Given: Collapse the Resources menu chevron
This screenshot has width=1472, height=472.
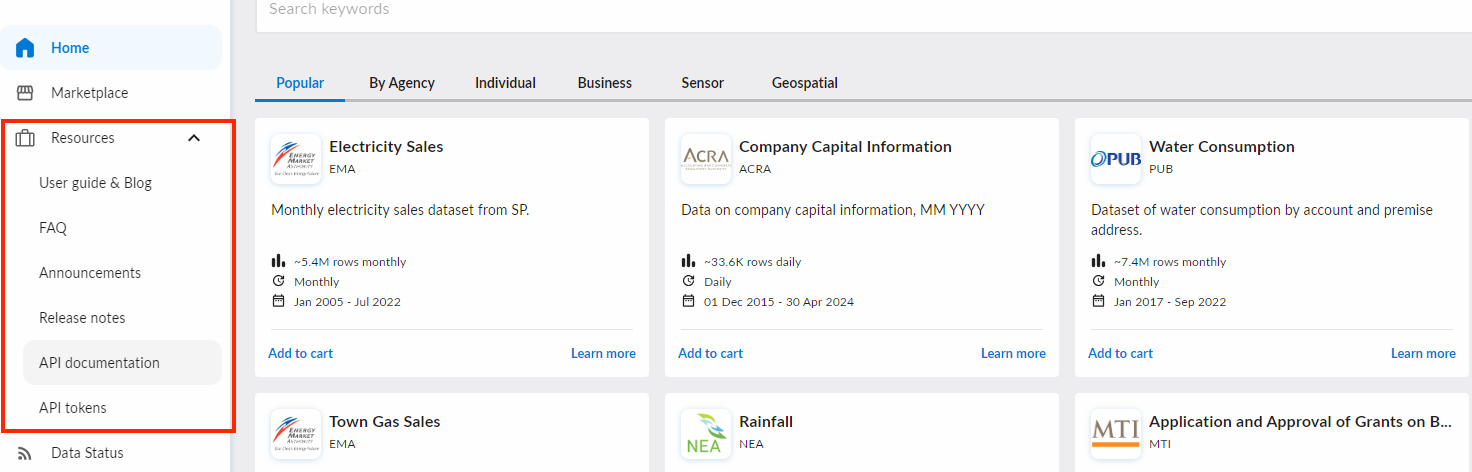Looking at the screenshot, I should [x=194, y=138].
